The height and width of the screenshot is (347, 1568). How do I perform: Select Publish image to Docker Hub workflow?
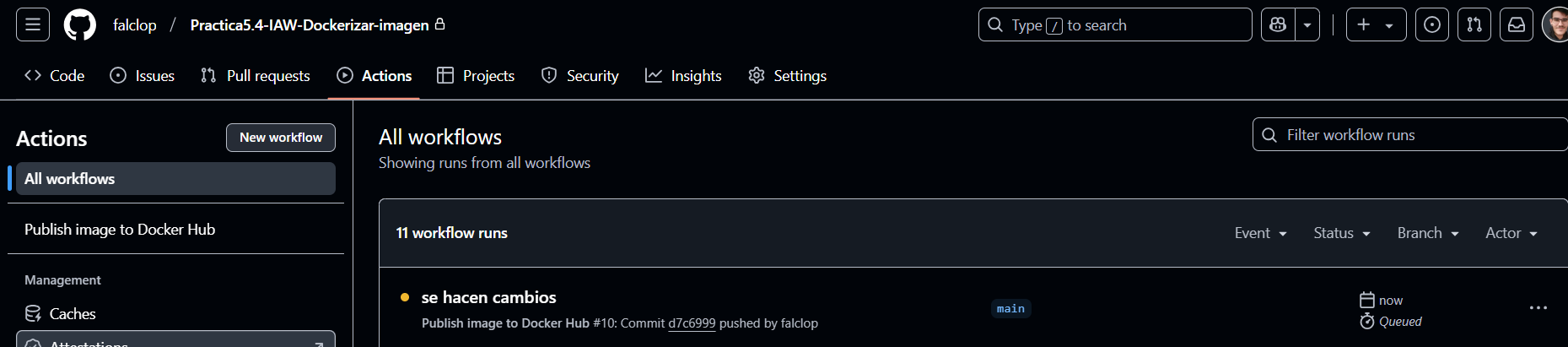[x=120, y=230]
